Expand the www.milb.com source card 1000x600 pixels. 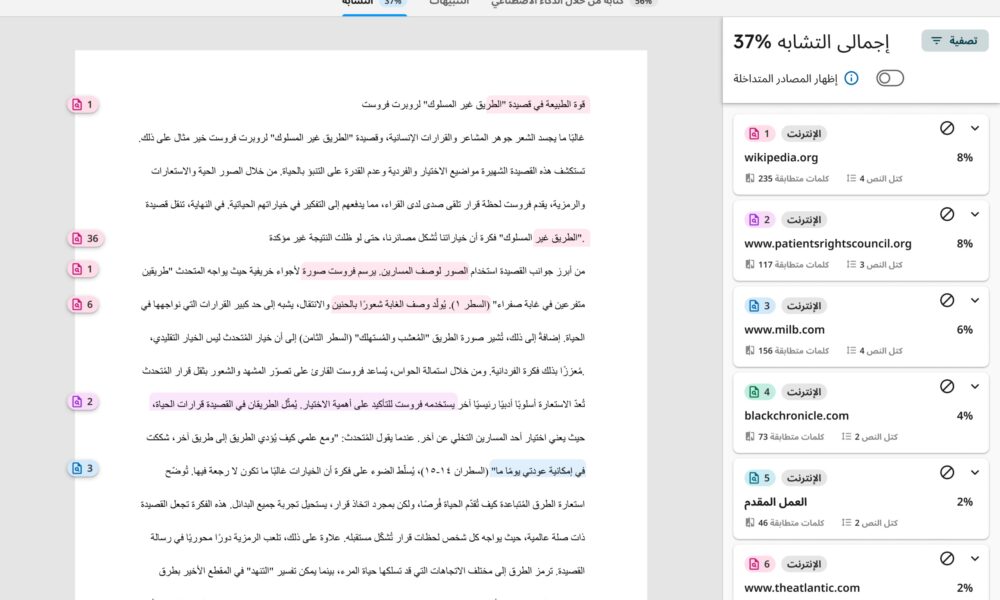(974, 300)
